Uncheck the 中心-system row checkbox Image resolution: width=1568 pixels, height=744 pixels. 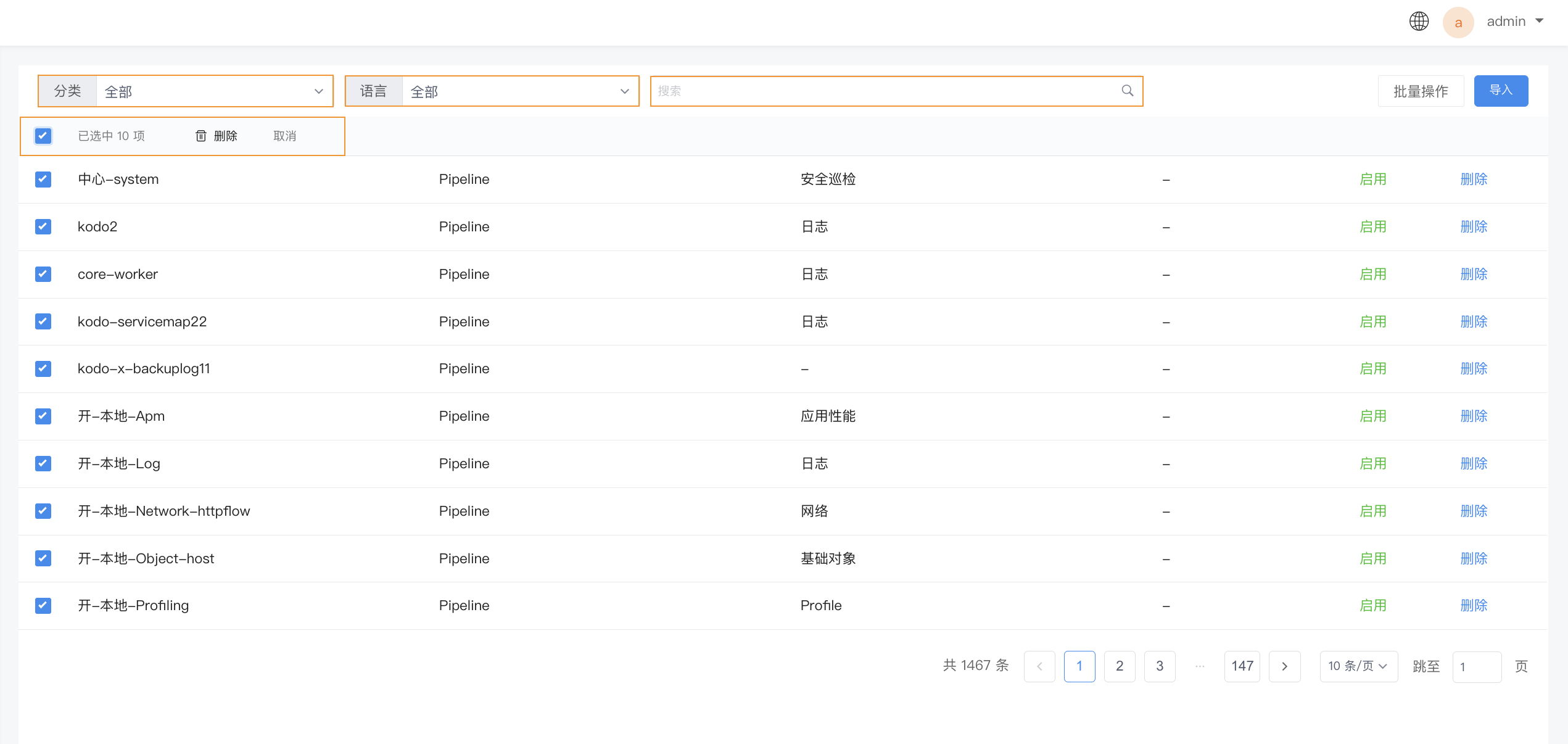coord(43,180)
